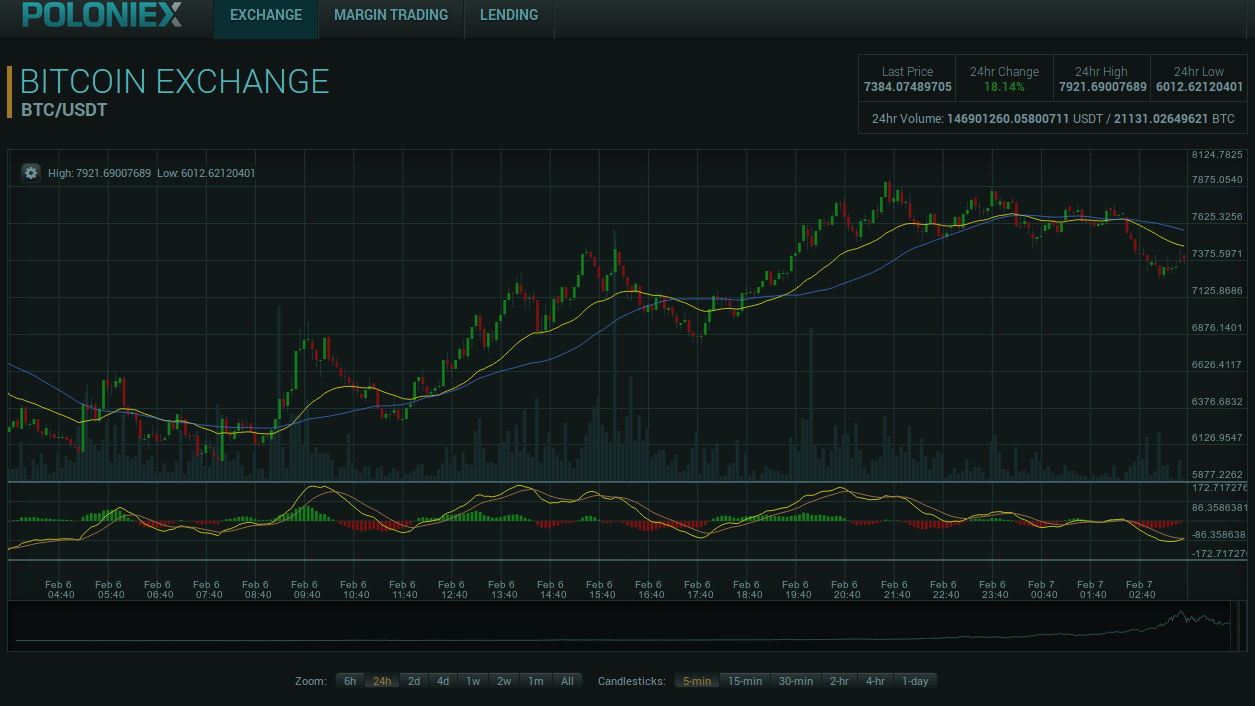Click the 7375.5971 price axis label
The image size is (1255, 706).
[x=1217, y=254]
